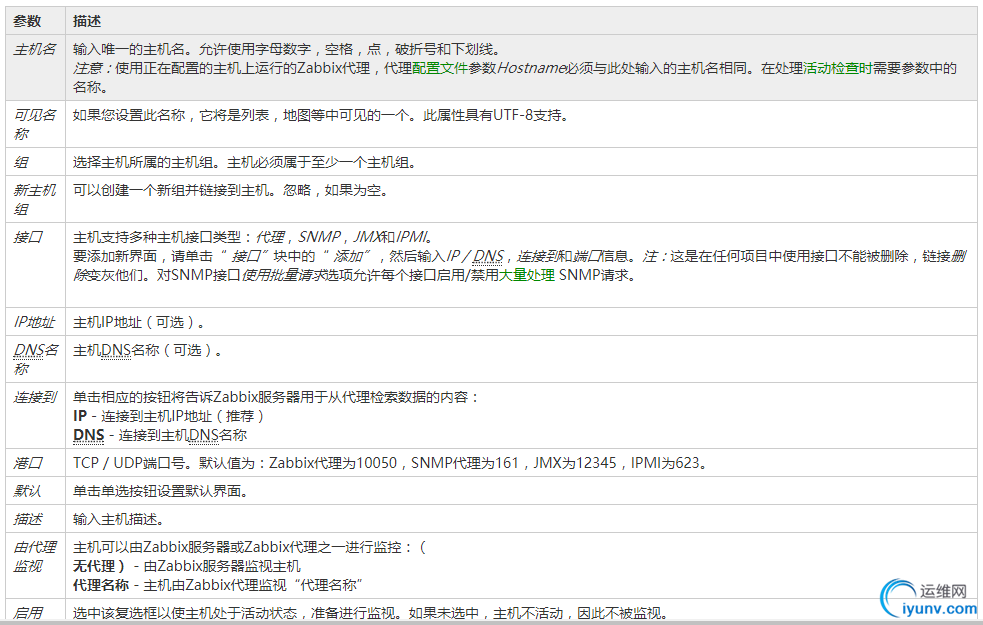
Task: Click the 主机名 parameter cell
Action: (x=34, y=47)
